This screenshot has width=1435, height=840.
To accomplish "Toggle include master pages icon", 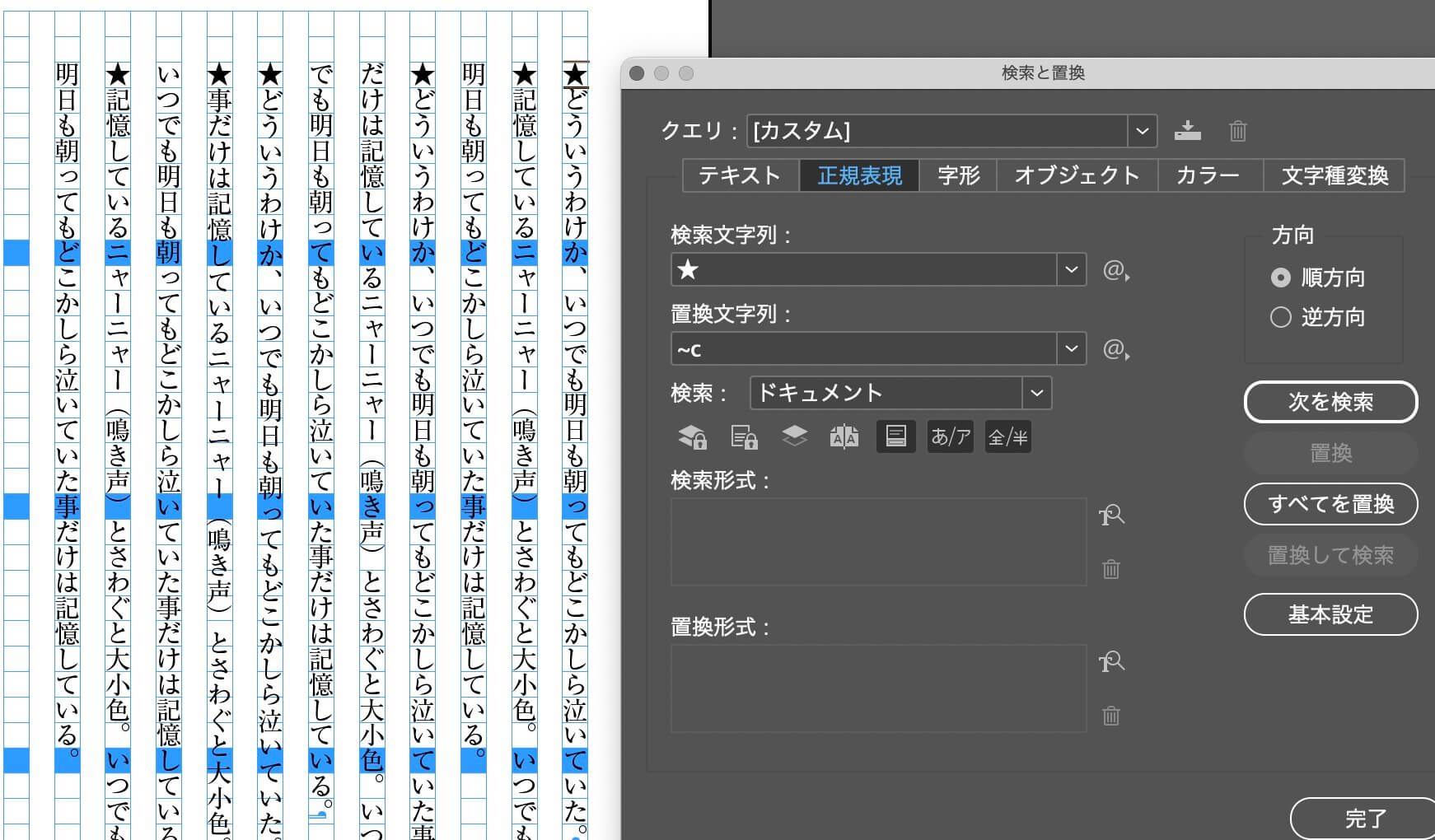I will [844, 436].
